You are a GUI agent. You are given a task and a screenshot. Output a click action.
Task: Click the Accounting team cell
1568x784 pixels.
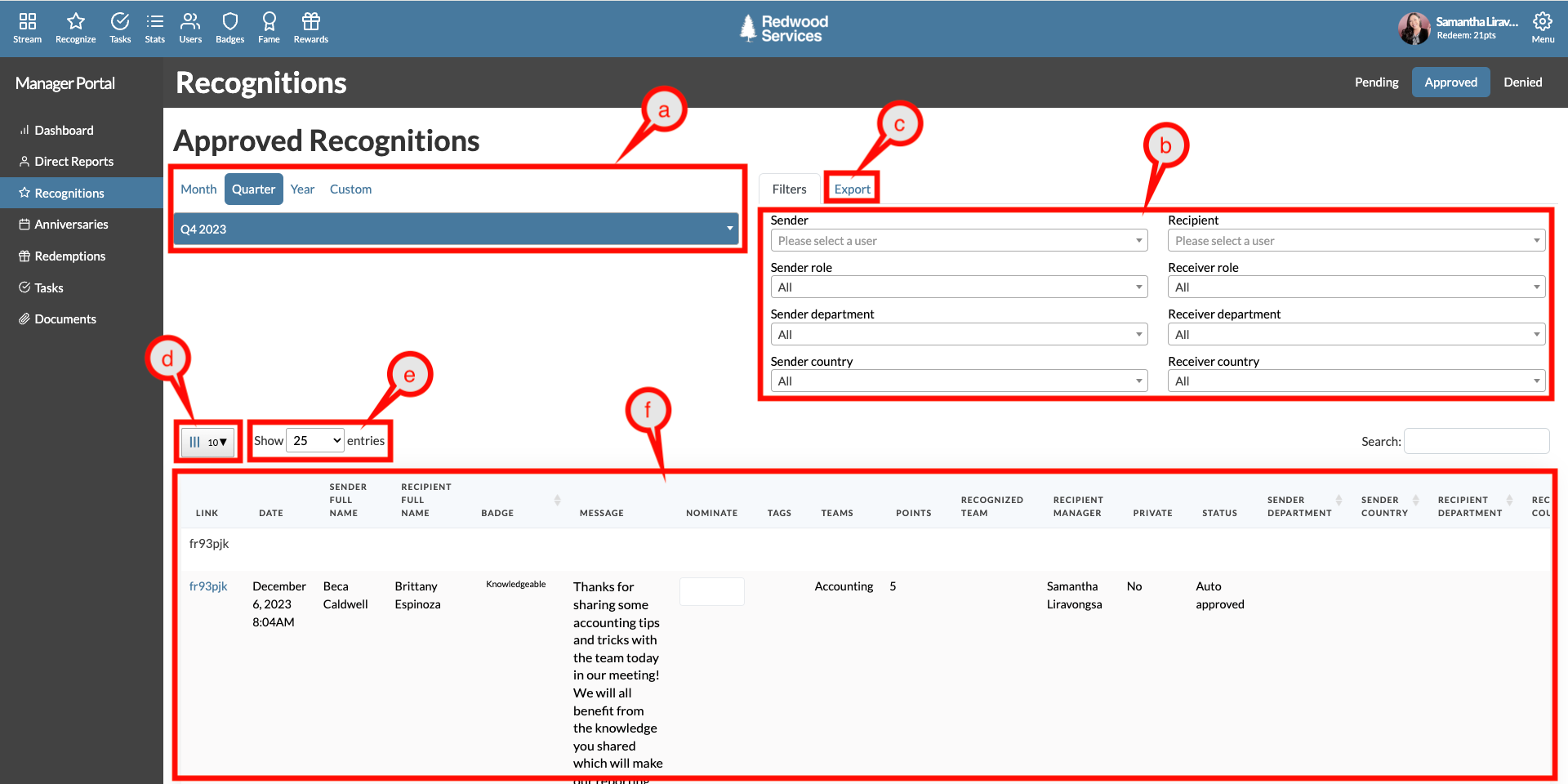click(x=844, y=586)
